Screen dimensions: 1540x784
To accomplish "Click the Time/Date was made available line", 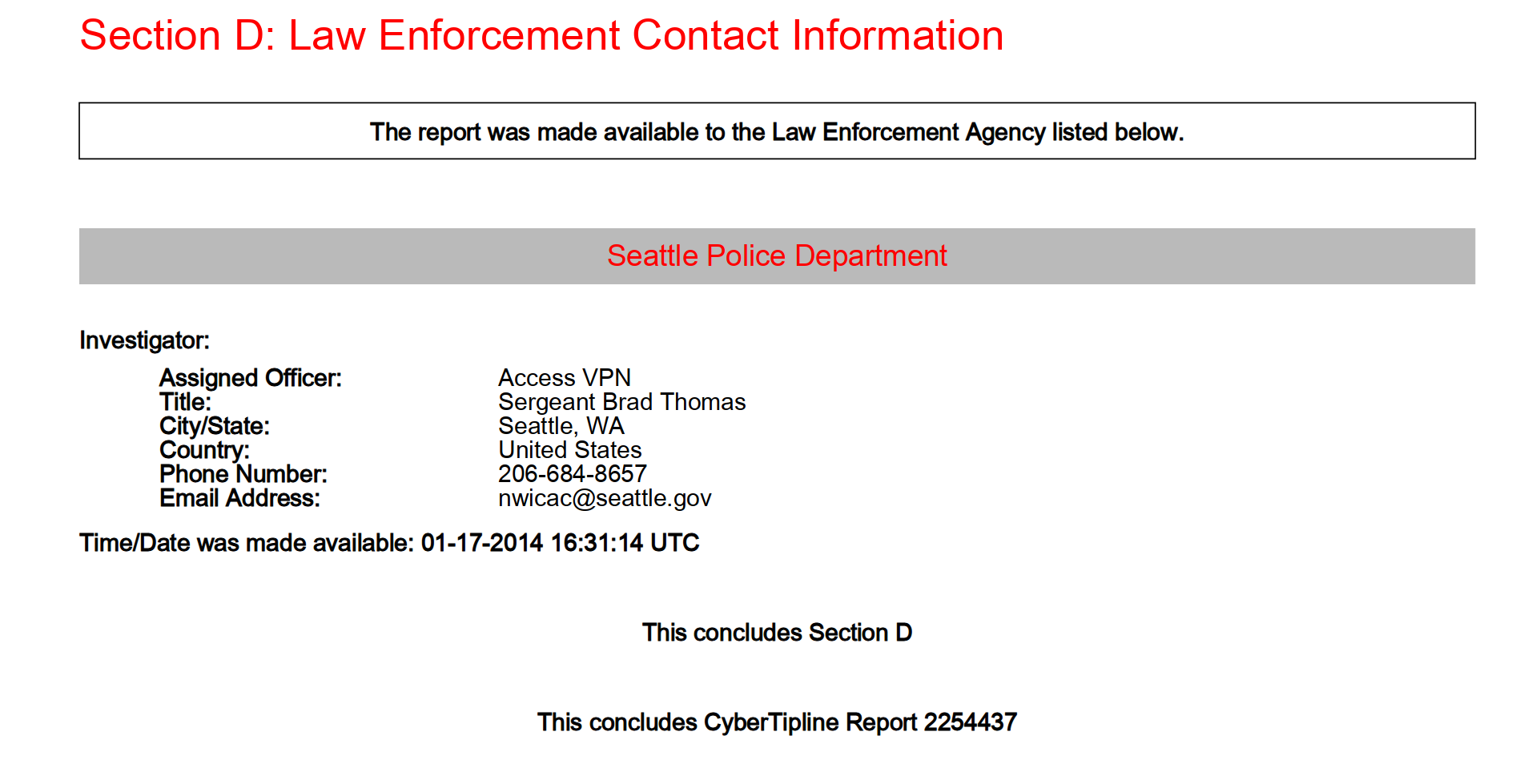I will [x=389, y=543].
